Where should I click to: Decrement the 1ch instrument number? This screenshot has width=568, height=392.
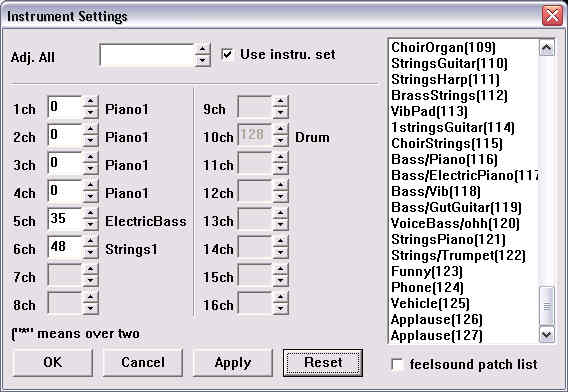point(90,113)
